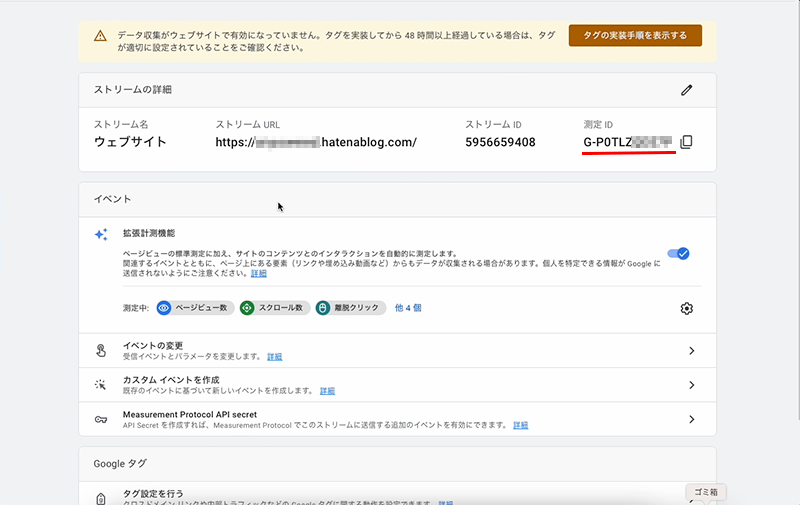Click the warning triangle icon in the banner

coord(101,36)
